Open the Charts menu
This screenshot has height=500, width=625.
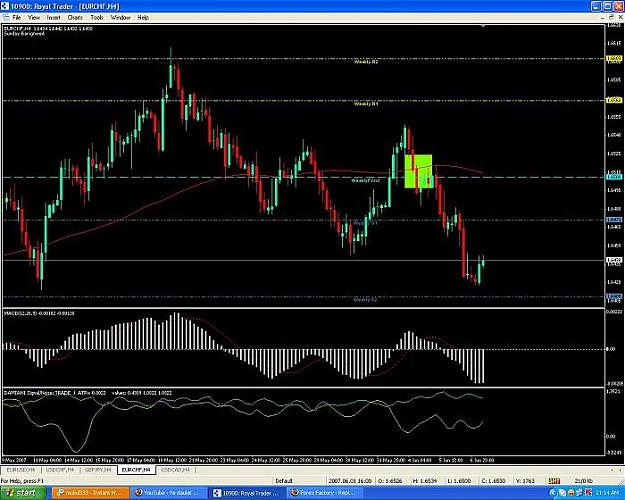(x=75, y=18)
